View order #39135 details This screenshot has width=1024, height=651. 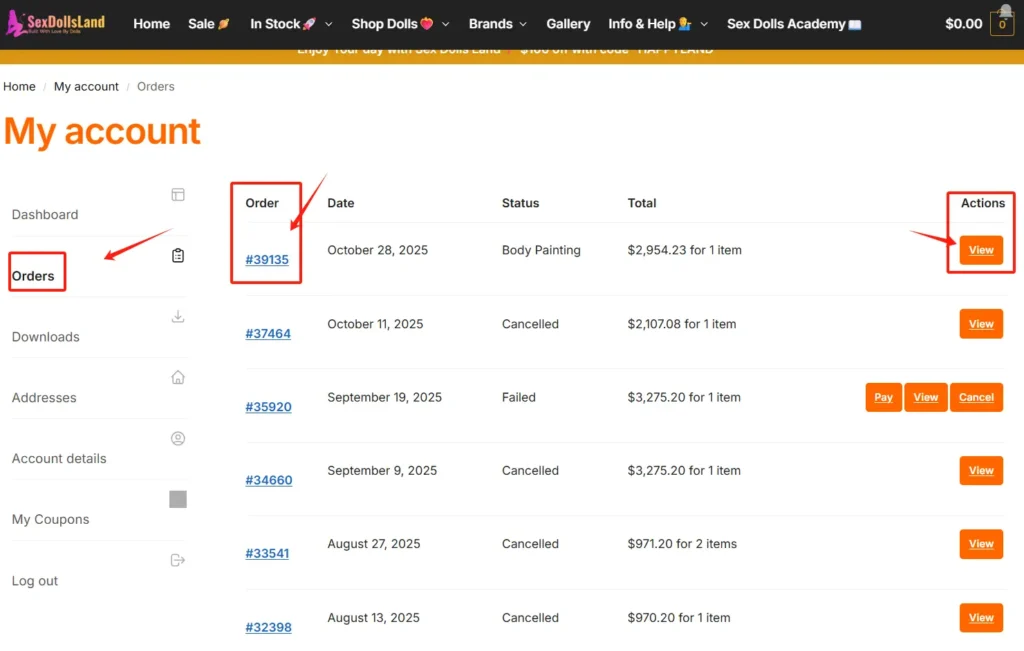(x=981, y=250)
